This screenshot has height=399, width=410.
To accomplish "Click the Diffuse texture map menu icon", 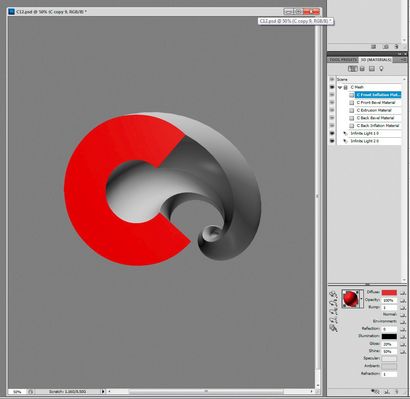I will [x=403, y=293].
